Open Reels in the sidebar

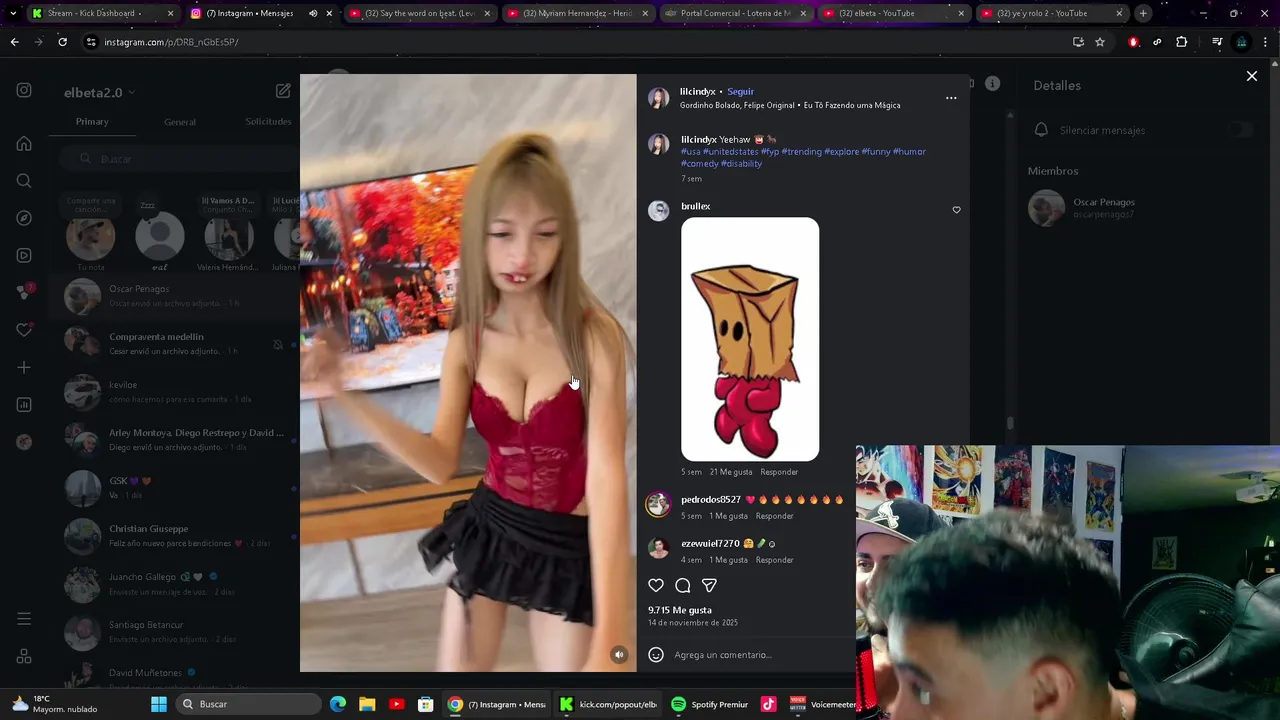24,255
